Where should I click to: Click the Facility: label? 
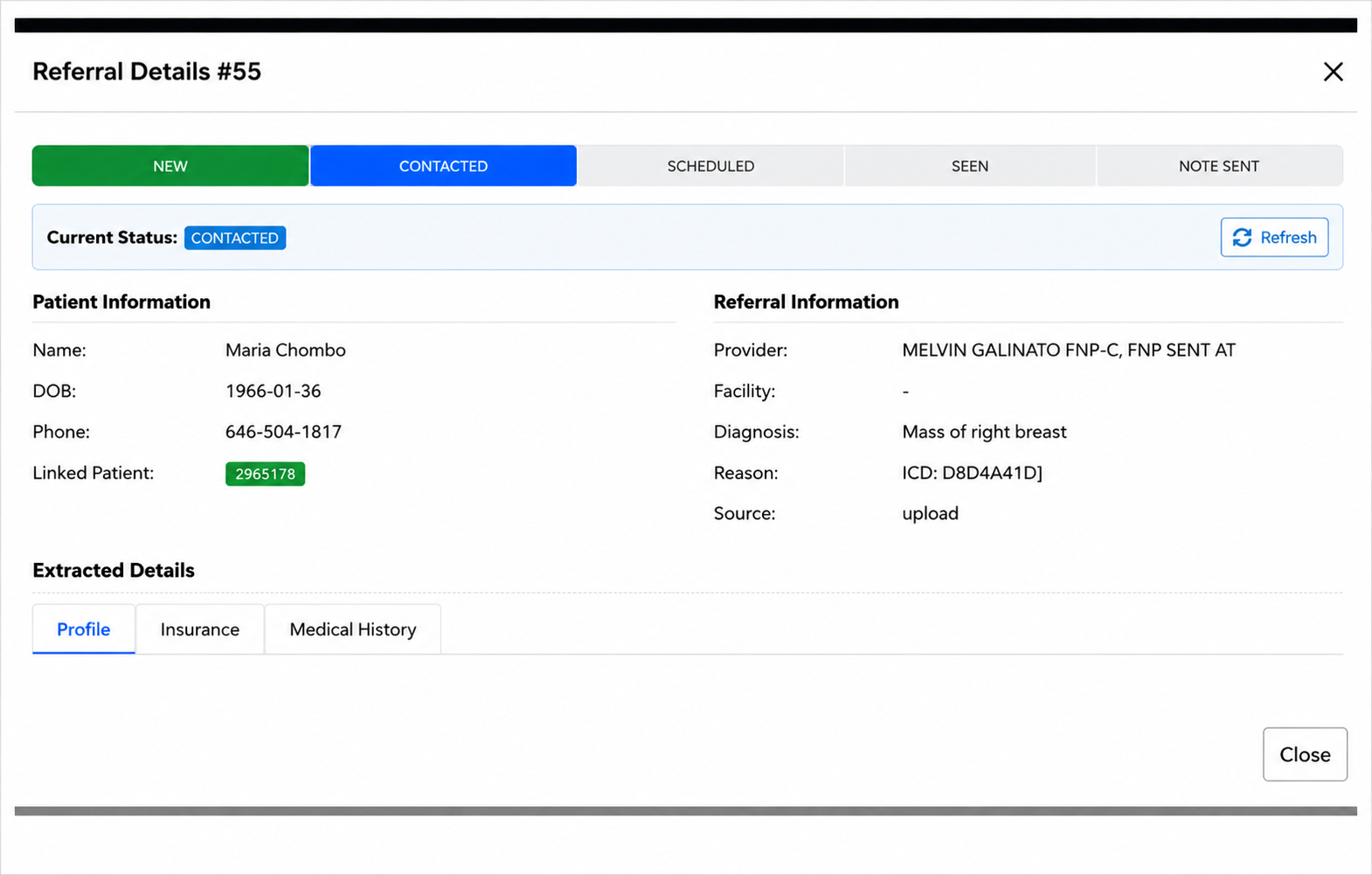[x=745, y=391]
